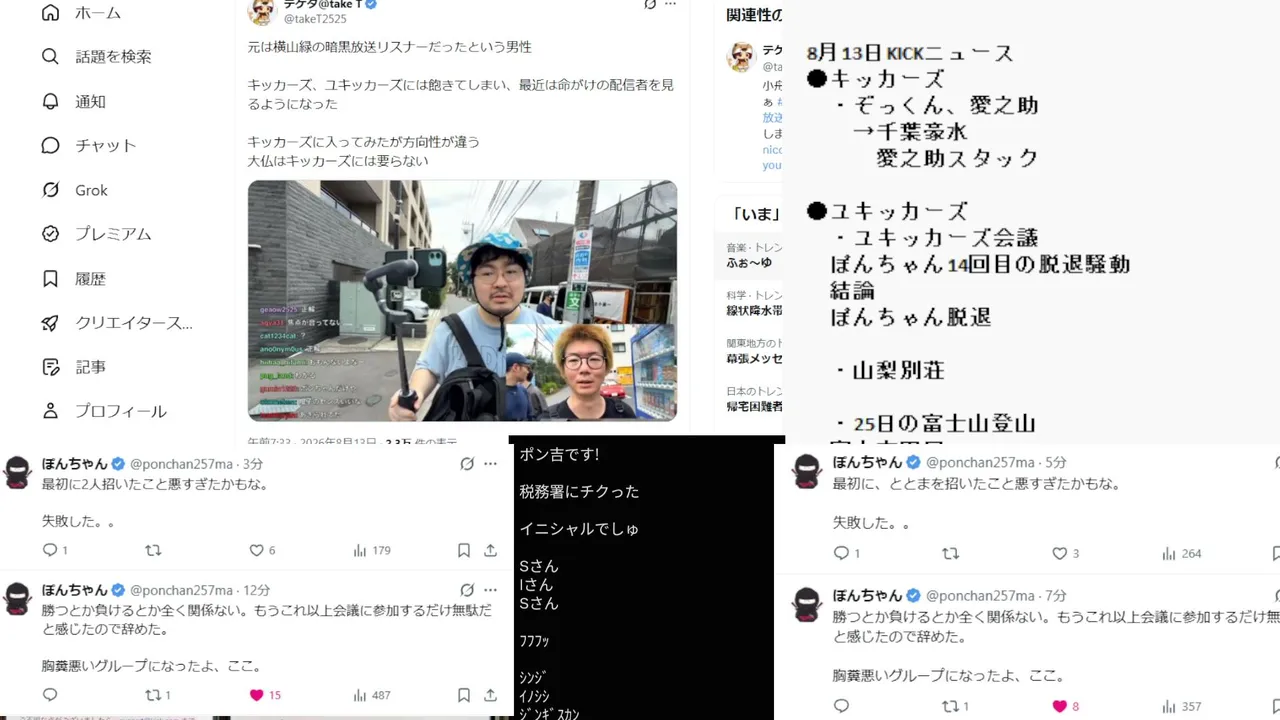Repost the 12分 ぽんちゃん post
1280x720 pixels.
coord(153,695)
